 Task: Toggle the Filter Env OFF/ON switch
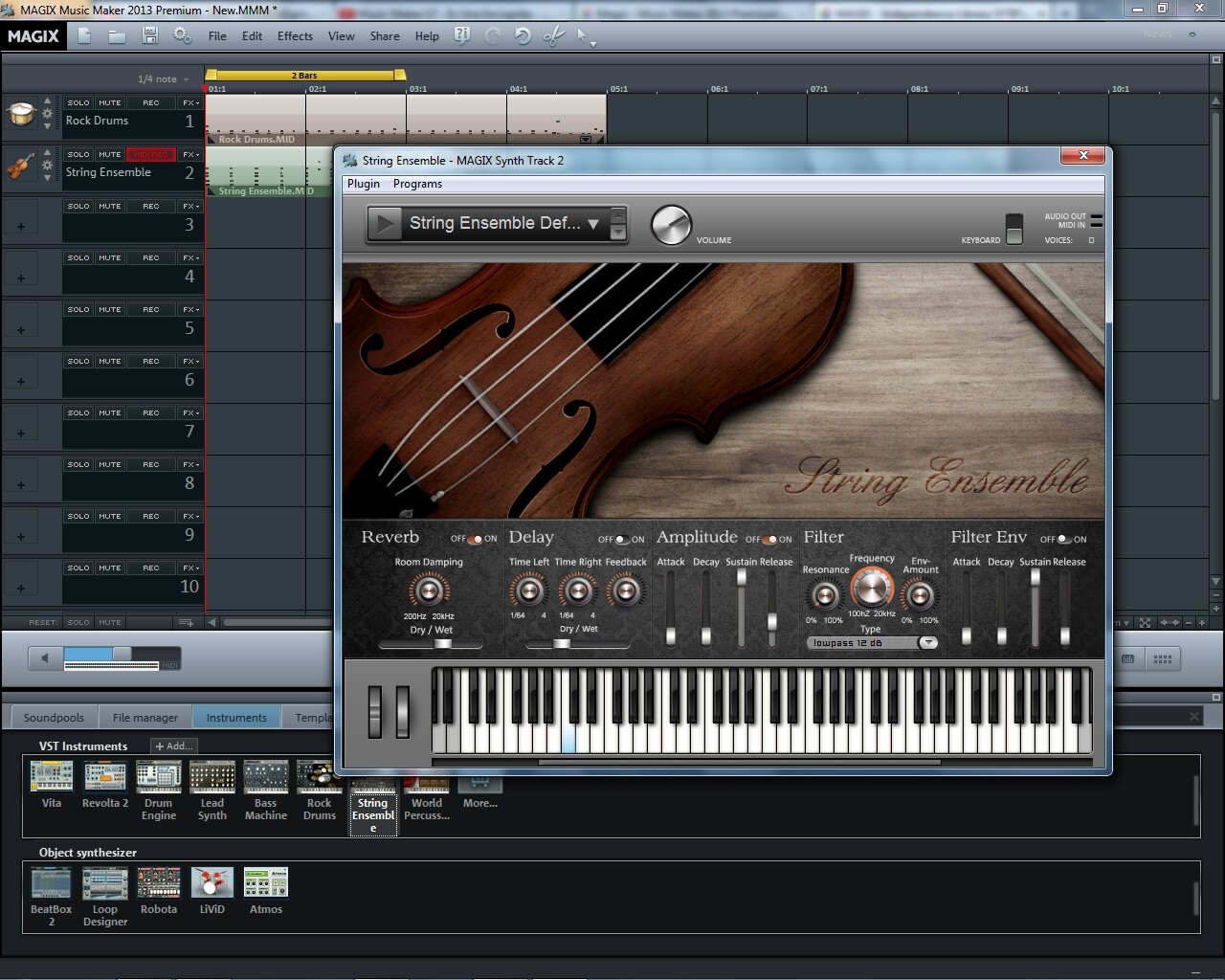click(1064, 539)
